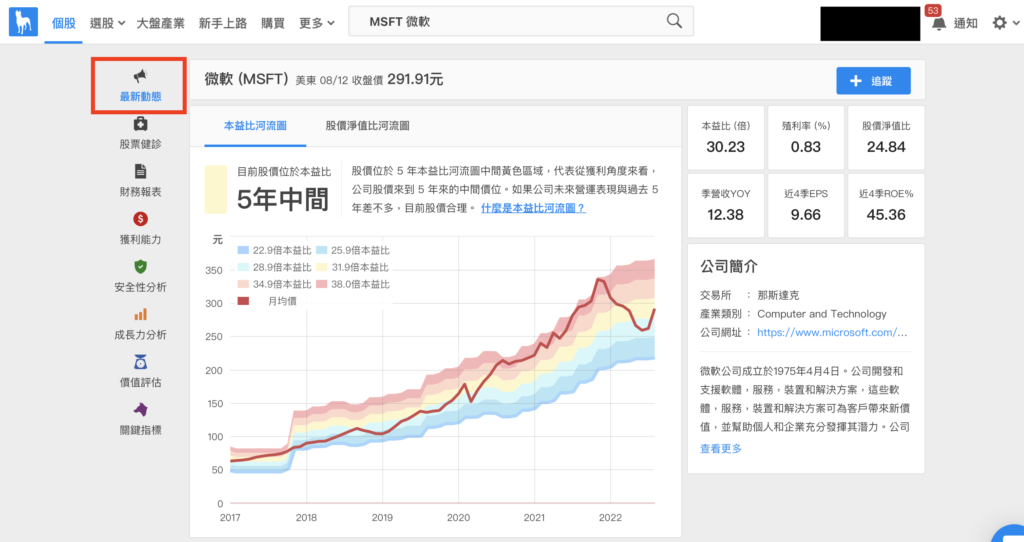The height and width of the screenshot is (542, 1024).
Task: Open 成長力分析 bar chart icon
Action: (140, 315)
